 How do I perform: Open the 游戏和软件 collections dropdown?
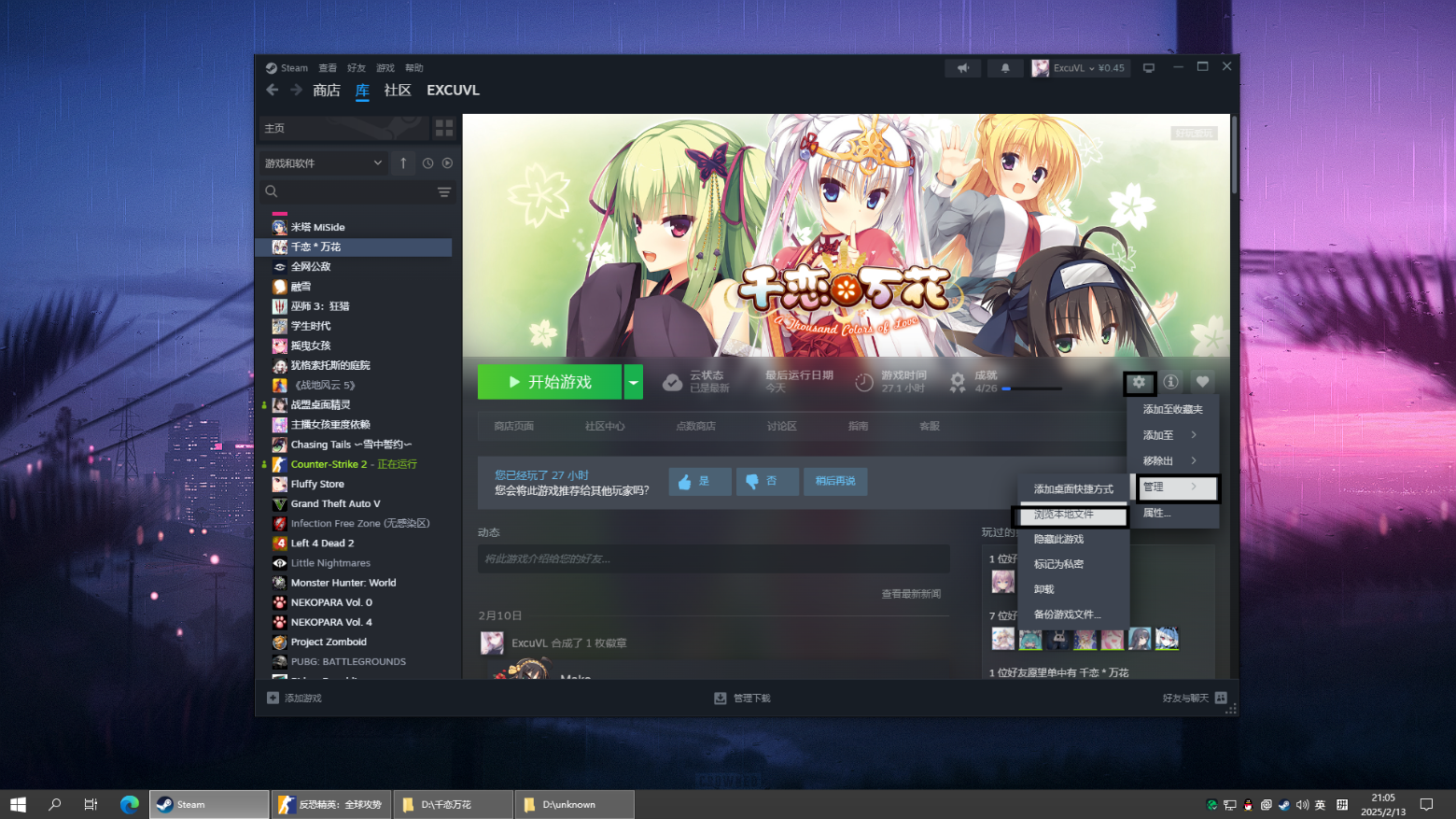tap(322, 162)
